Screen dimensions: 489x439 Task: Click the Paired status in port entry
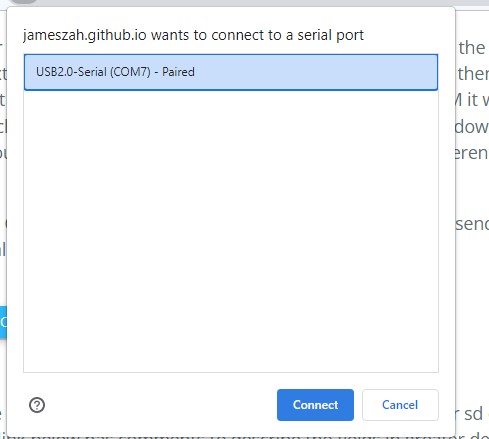[178, 72]
